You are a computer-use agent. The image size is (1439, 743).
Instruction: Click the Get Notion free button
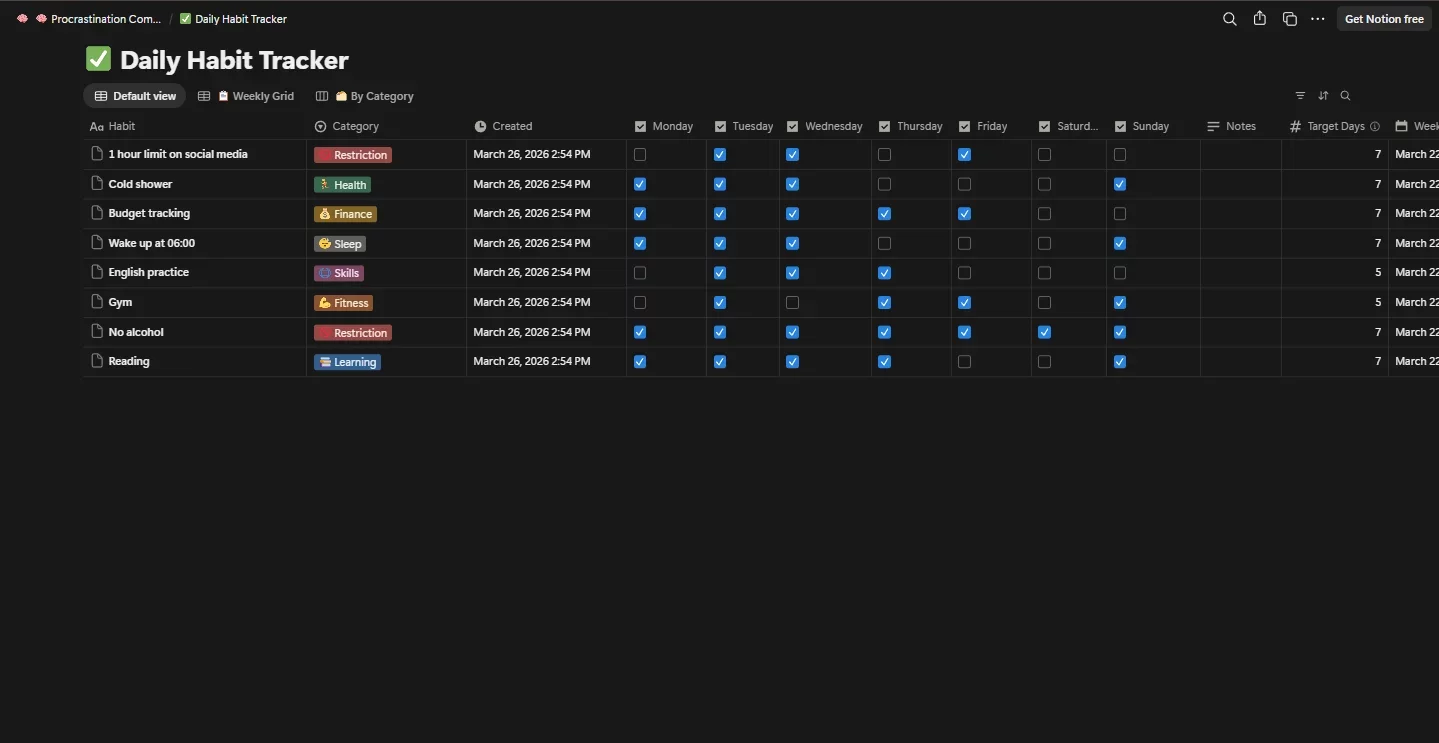(1383, 19)
